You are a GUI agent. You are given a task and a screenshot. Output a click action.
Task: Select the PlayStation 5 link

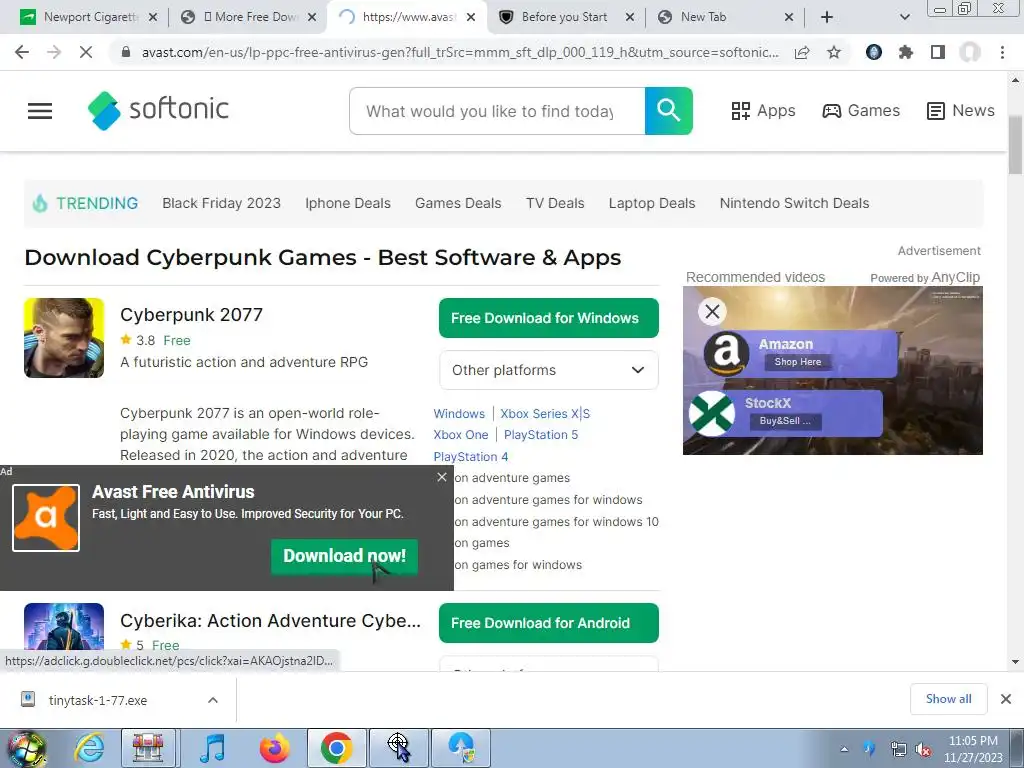(541, 435)
